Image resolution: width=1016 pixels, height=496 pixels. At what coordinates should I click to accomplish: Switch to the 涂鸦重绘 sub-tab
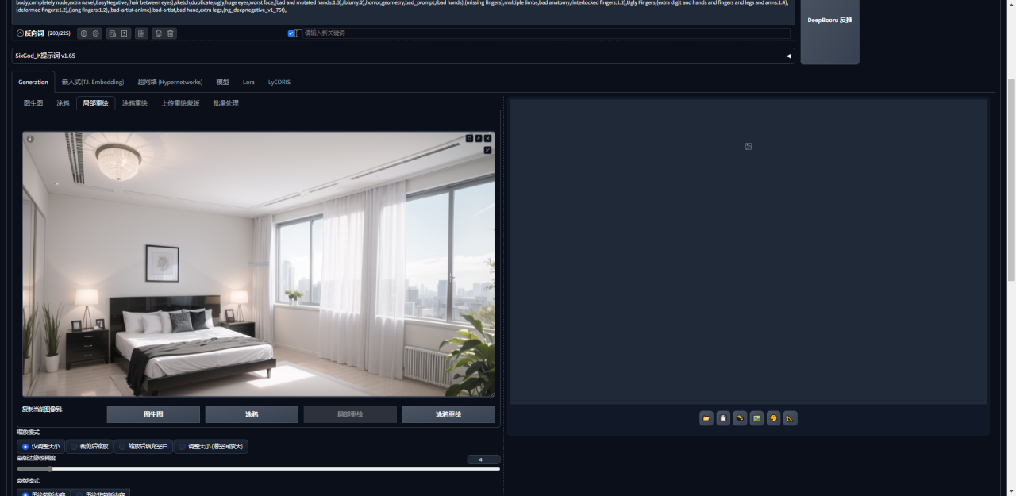click(x=135, y=103)
